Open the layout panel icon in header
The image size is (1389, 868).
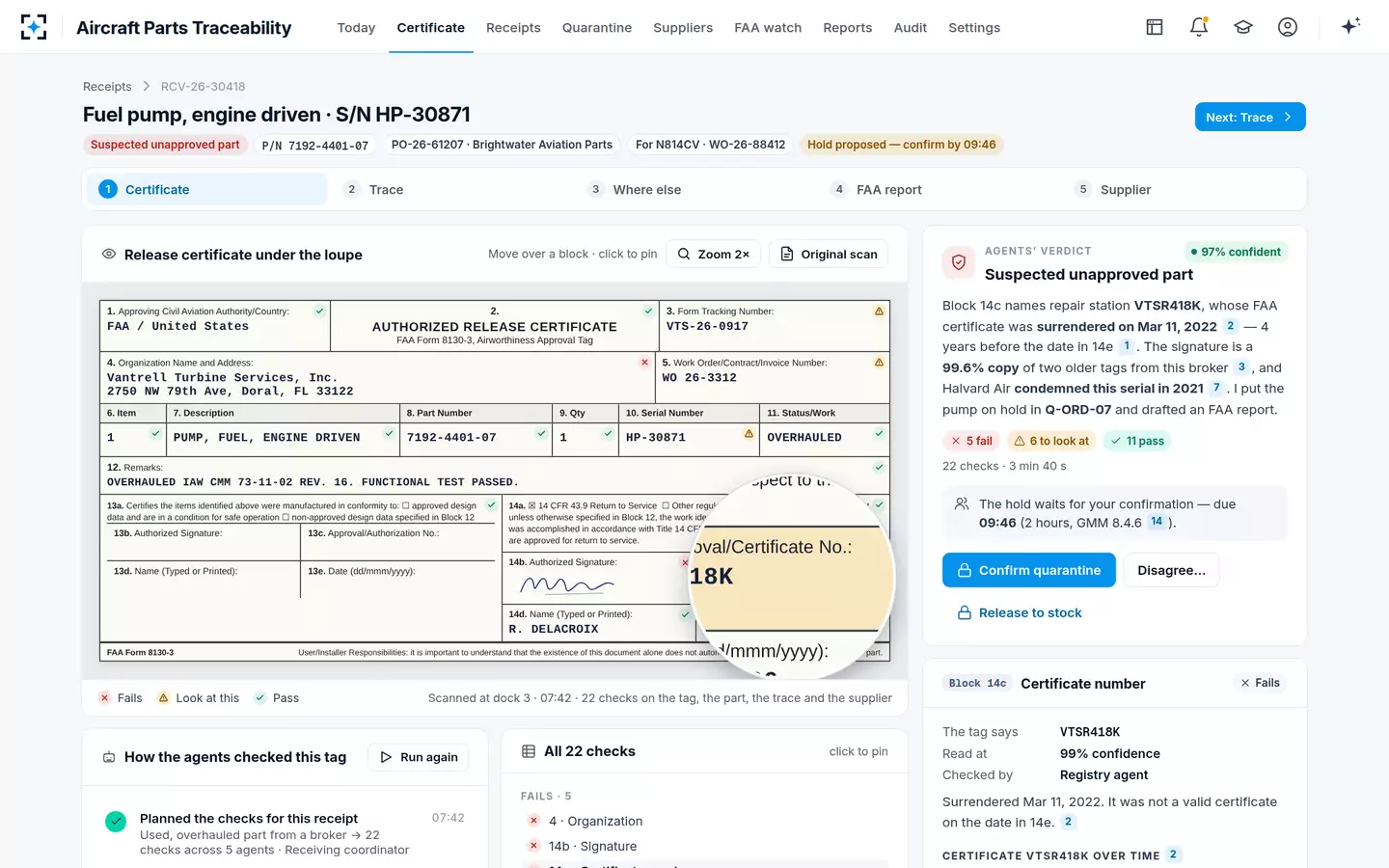coord(1155,27)
